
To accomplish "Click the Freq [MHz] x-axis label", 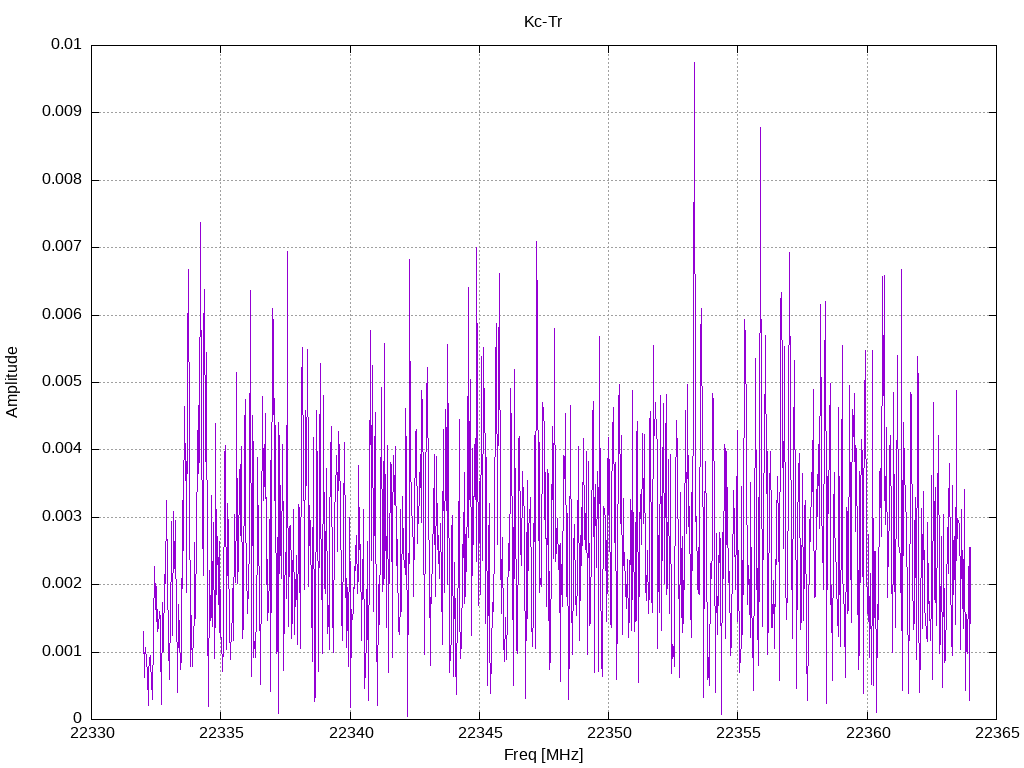I will point(543,754).
